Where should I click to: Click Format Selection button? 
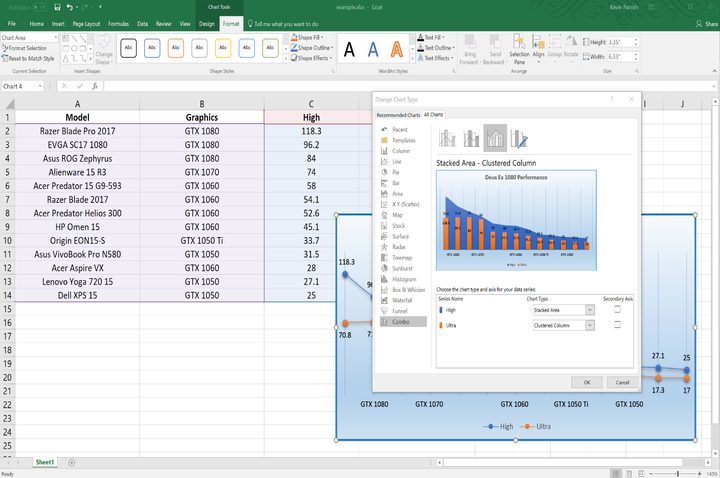point(24,48)
